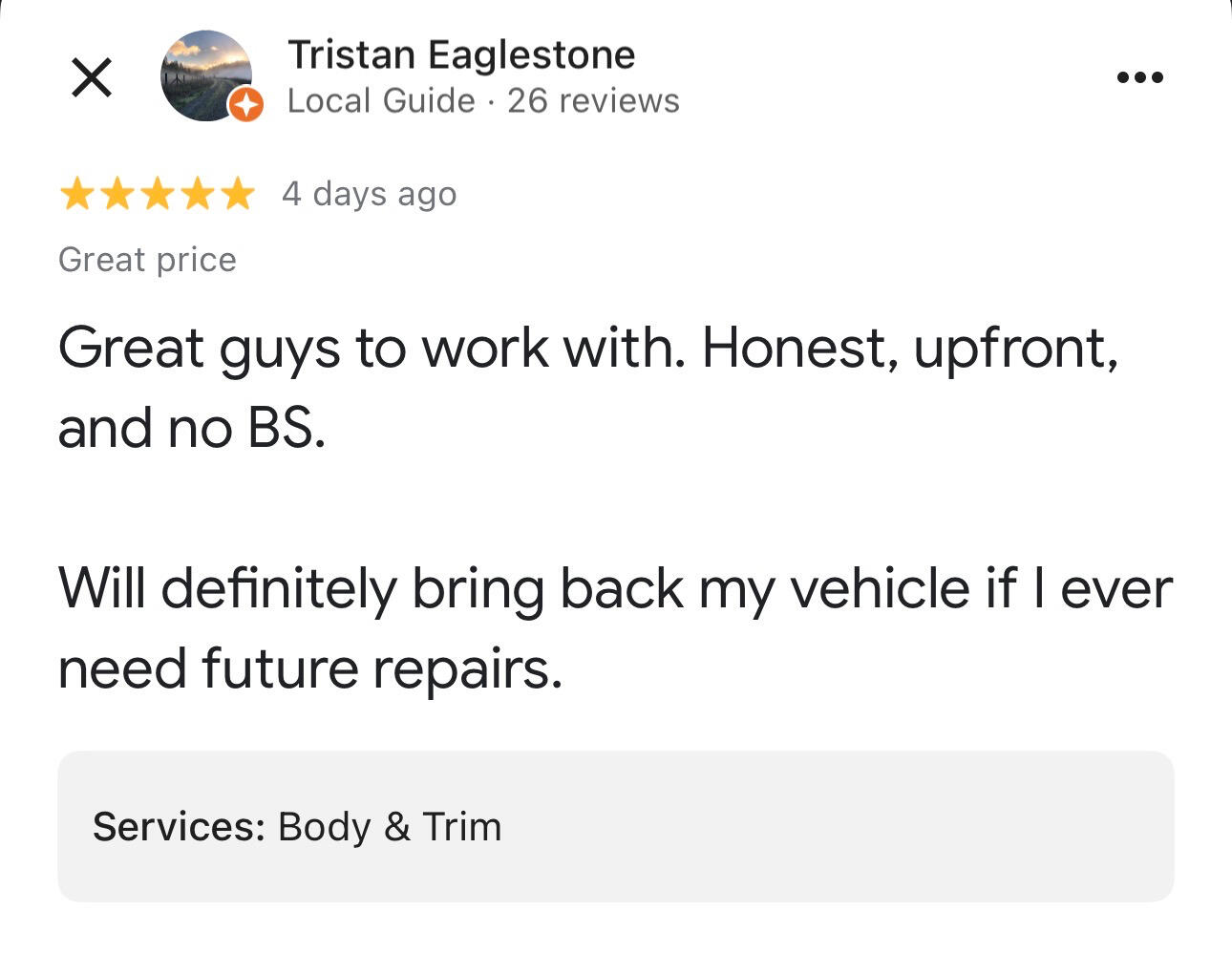Screen dimensions: 1232x954
Task: Click the 'need future repairs.' line
Action: (310, 668)
